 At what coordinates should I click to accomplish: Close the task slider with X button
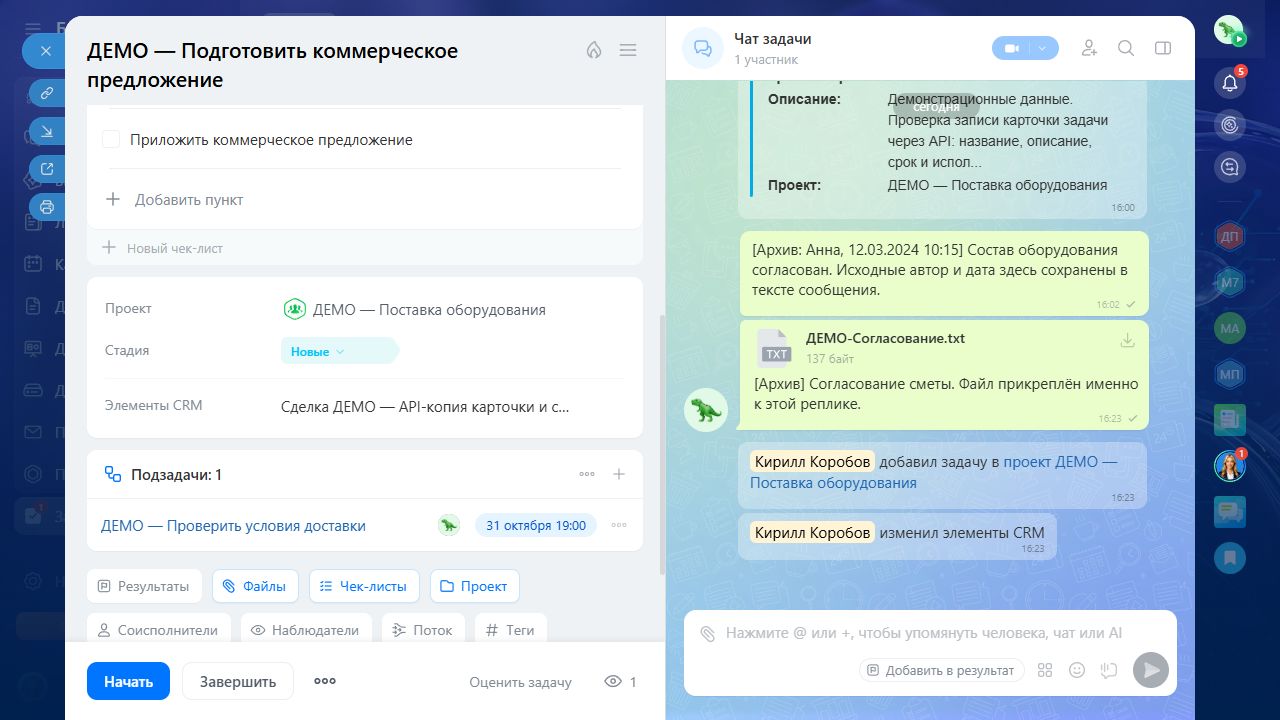coord(44,50)
